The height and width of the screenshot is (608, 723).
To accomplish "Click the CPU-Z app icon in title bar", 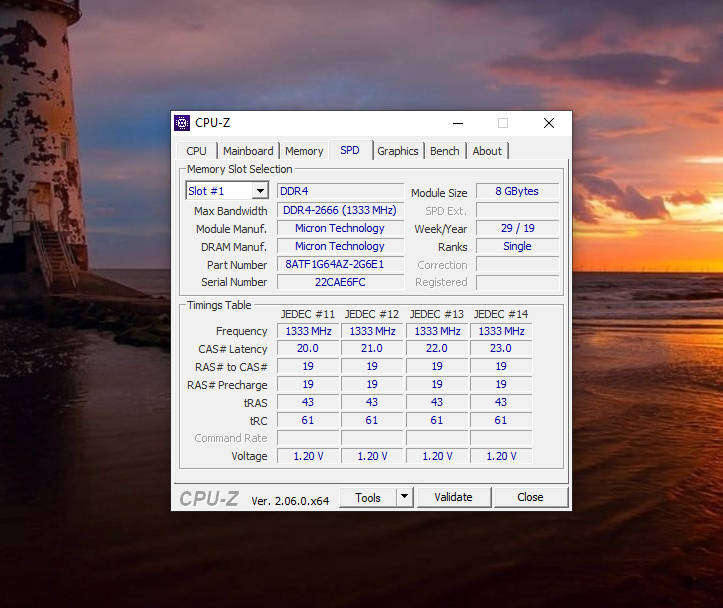I will 182,123.
